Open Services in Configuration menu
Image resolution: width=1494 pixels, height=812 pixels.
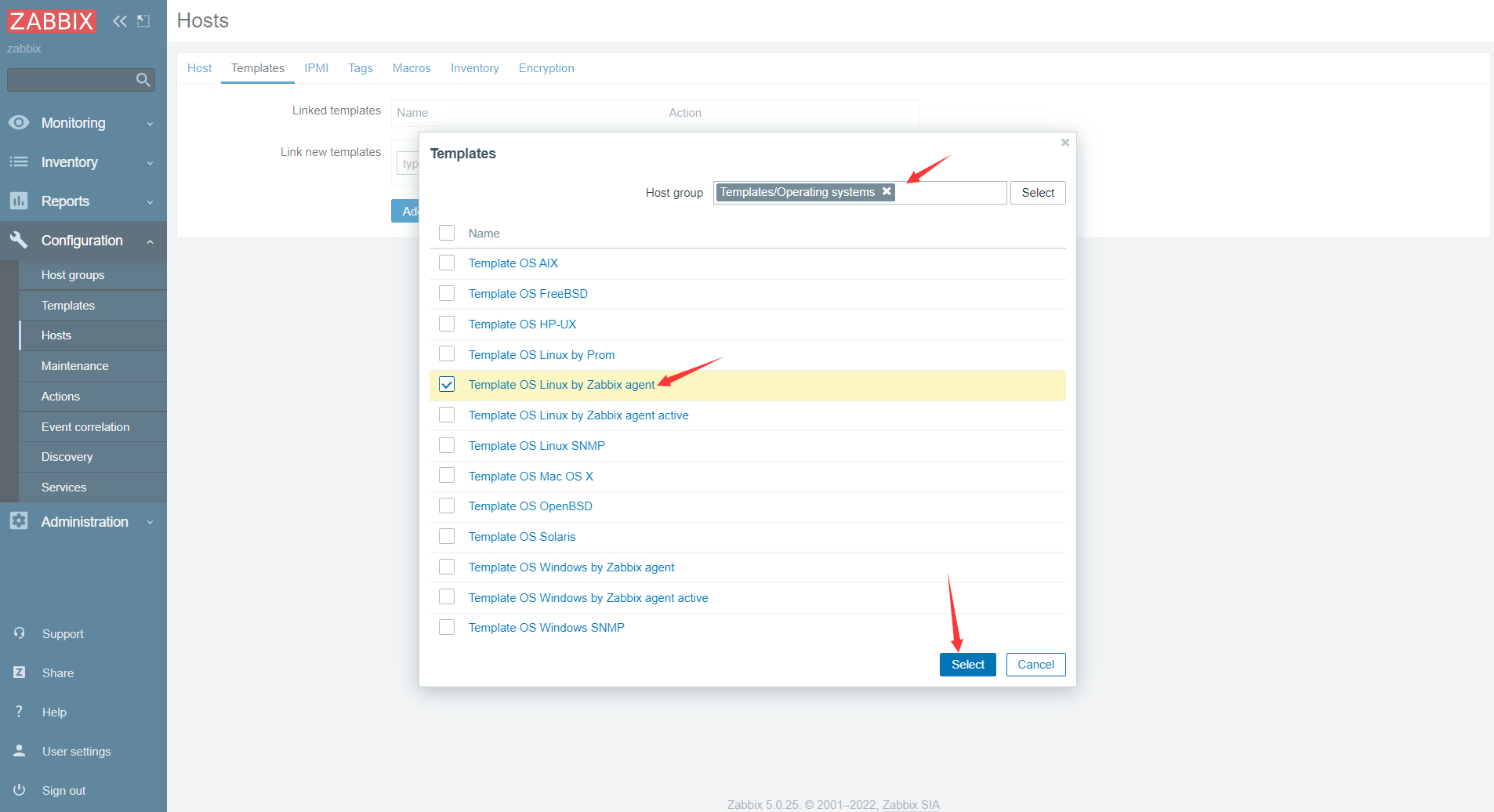(x=92, y=488)
